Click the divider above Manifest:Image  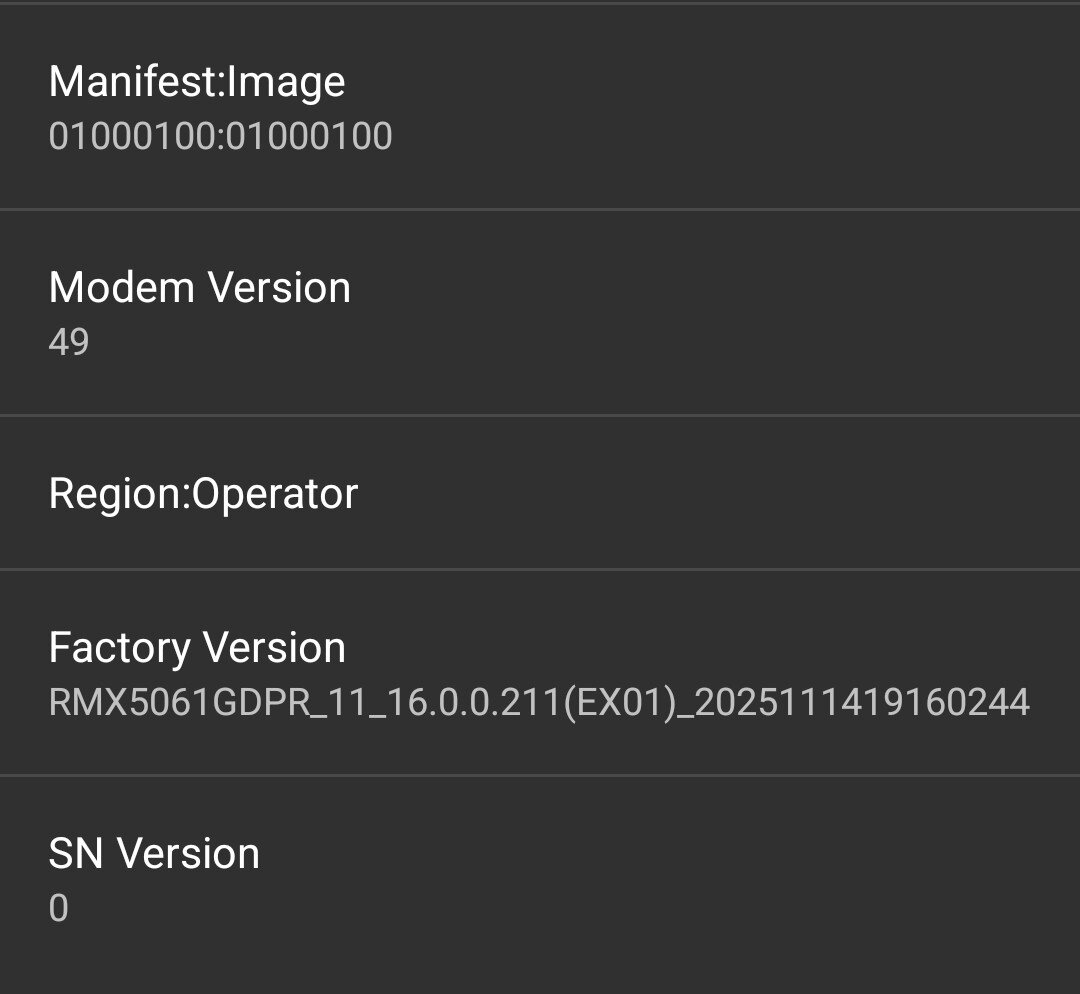pos(540,4)
